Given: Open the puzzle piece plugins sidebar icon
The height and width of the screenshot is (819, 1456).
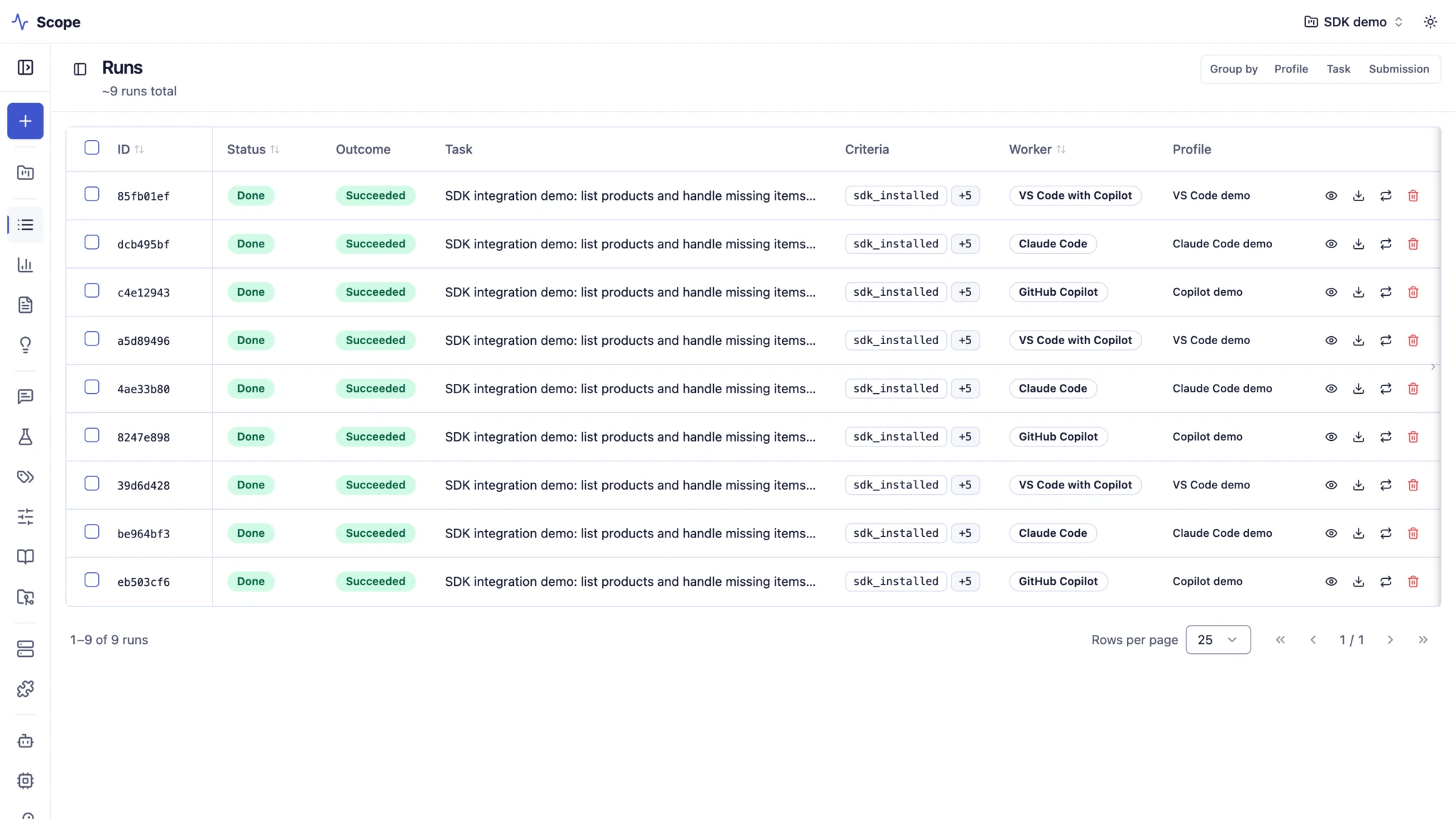Looking at the screenshot, I should 25,688.
